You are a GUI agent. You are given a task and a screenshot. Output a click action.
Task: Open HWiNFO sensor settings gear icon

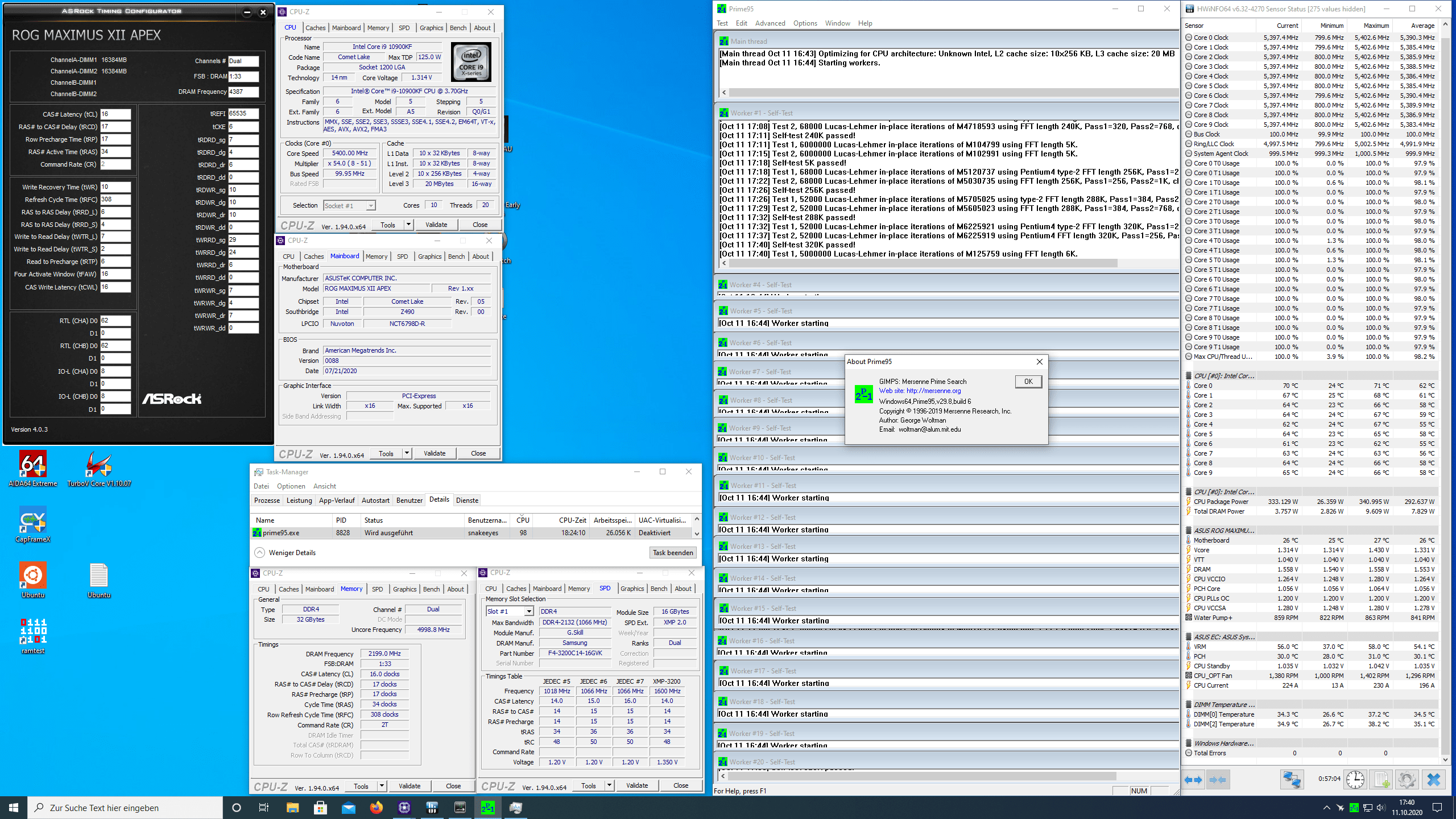[x=1407, y=780]
